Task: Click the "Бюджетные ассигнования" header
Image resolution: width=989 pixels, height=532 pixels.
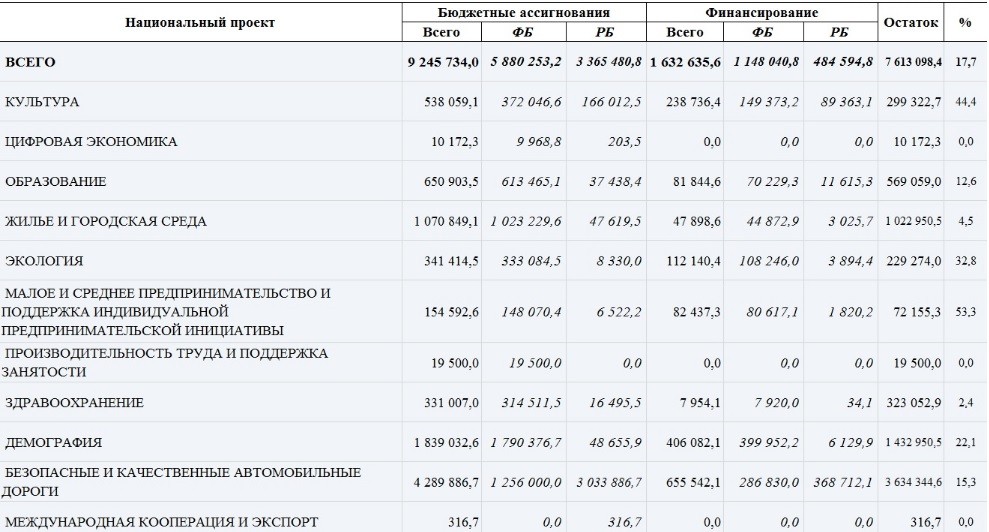Action: point(523,13)
